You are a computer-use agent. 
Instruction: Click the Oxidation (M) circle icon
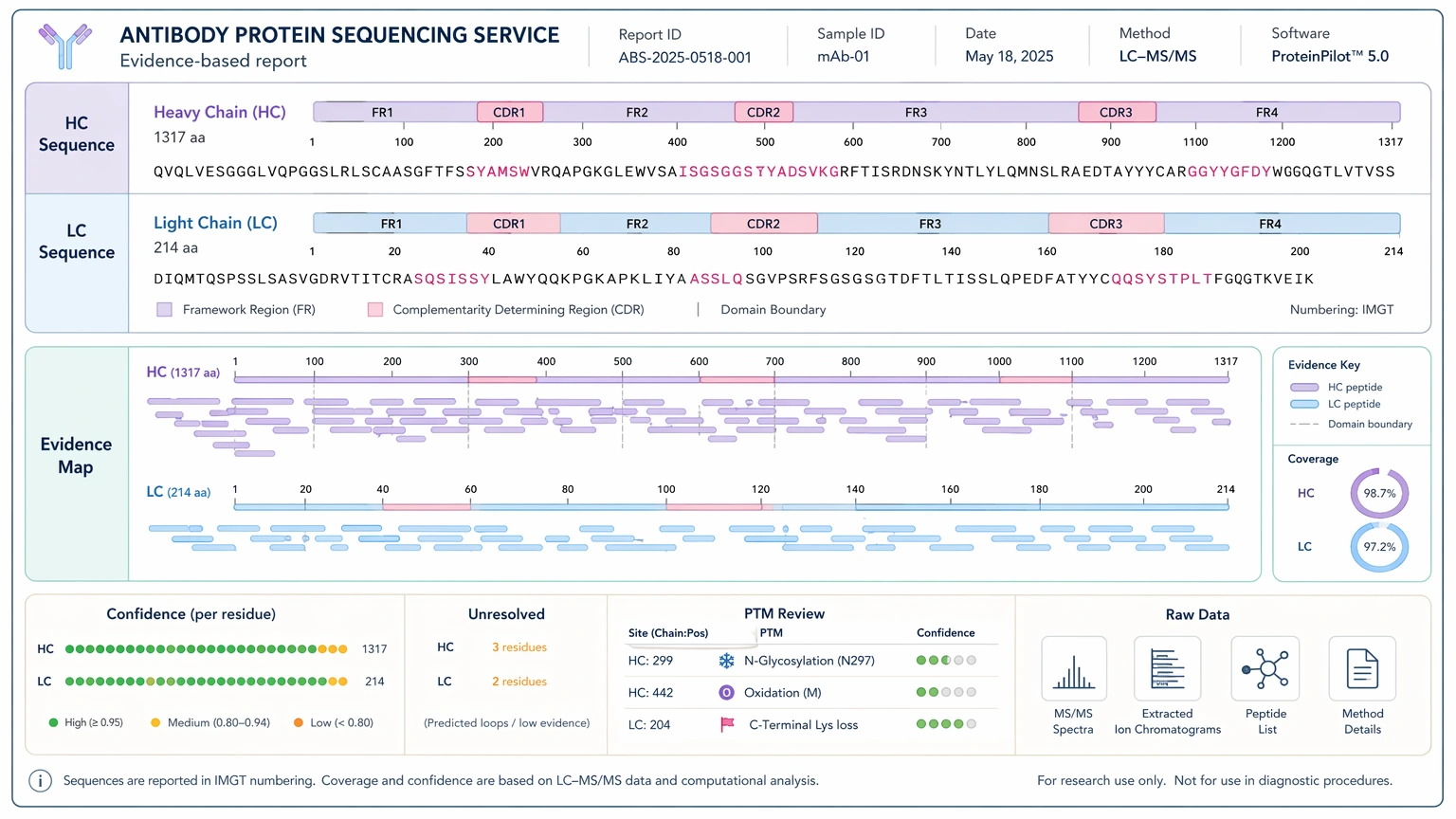726,693
